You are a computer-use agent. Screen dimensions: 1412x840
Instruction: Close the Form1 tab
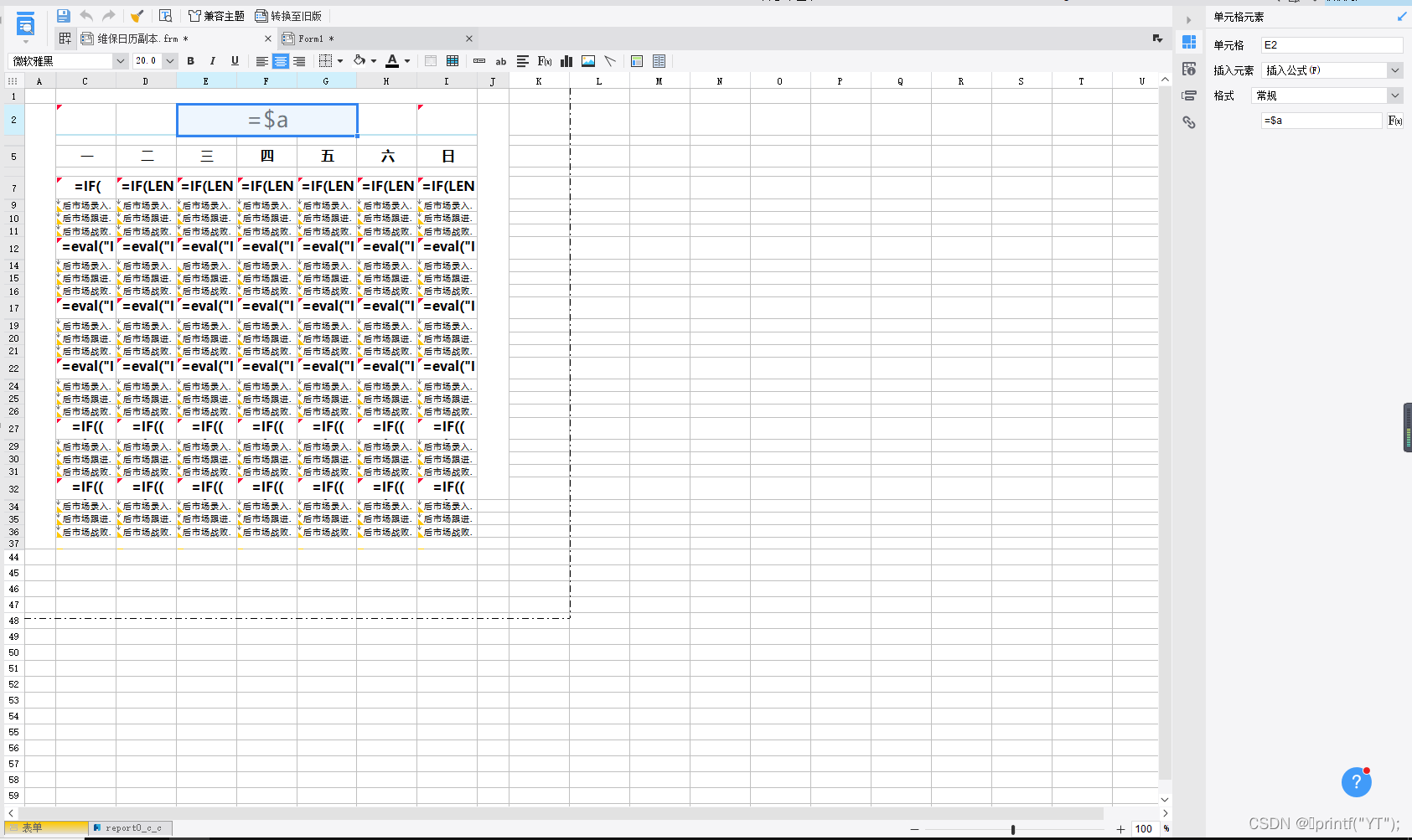(469, 39)
